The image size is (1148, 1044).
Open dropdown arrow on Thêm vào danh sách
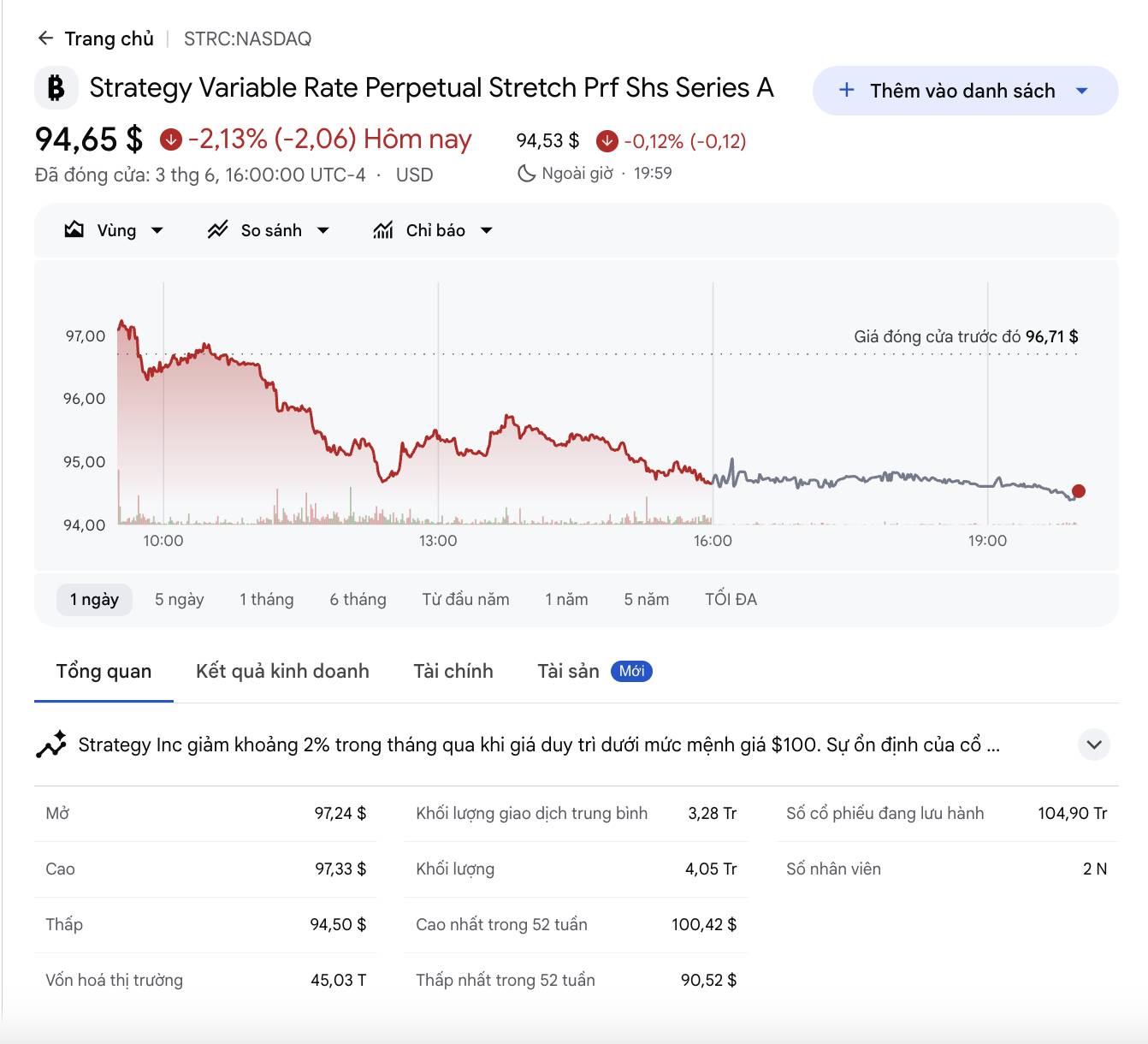[1082, 91]
